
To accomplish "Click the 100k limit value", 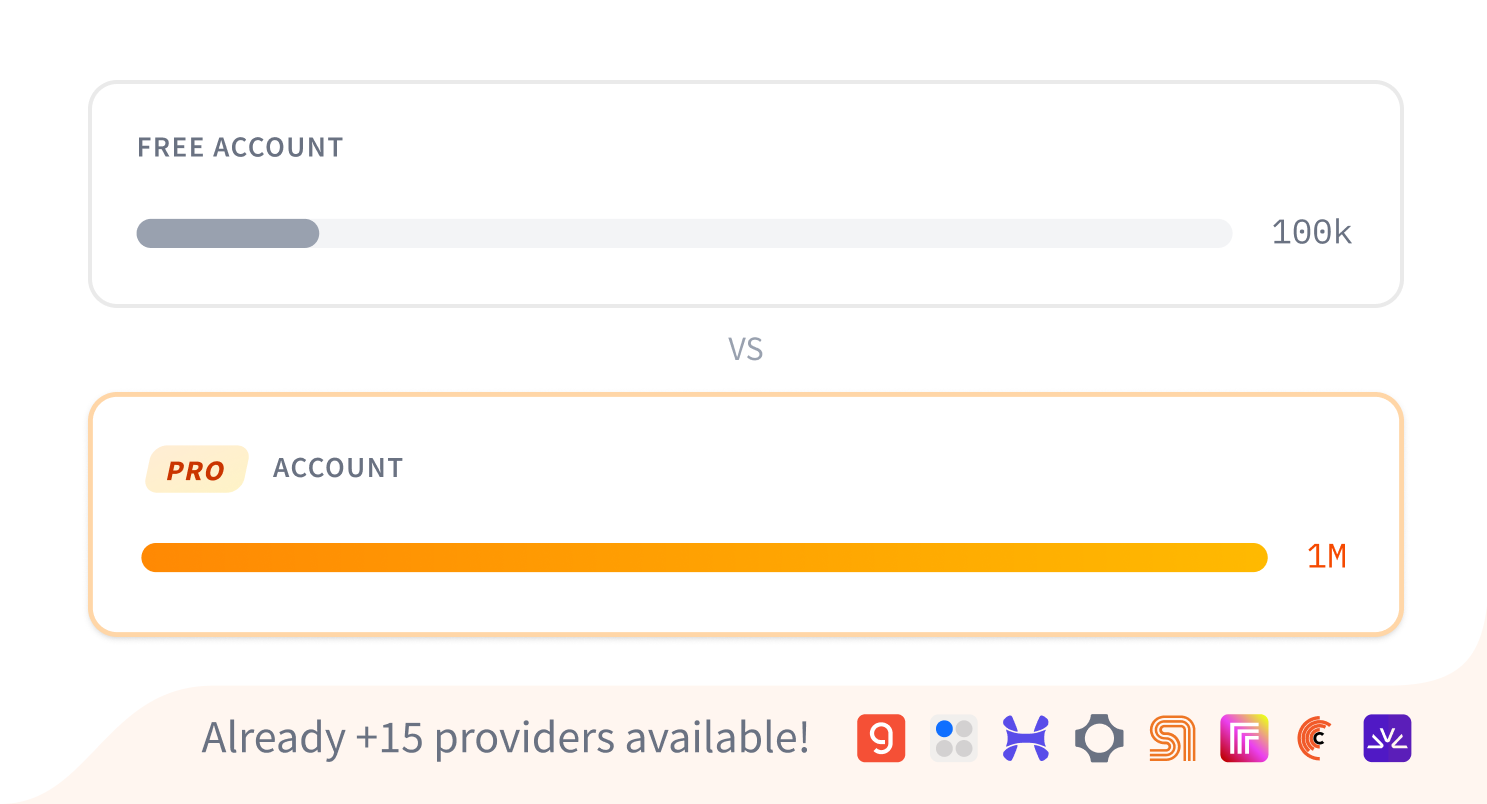I will pyautogui.click(x=1311, y=234).
